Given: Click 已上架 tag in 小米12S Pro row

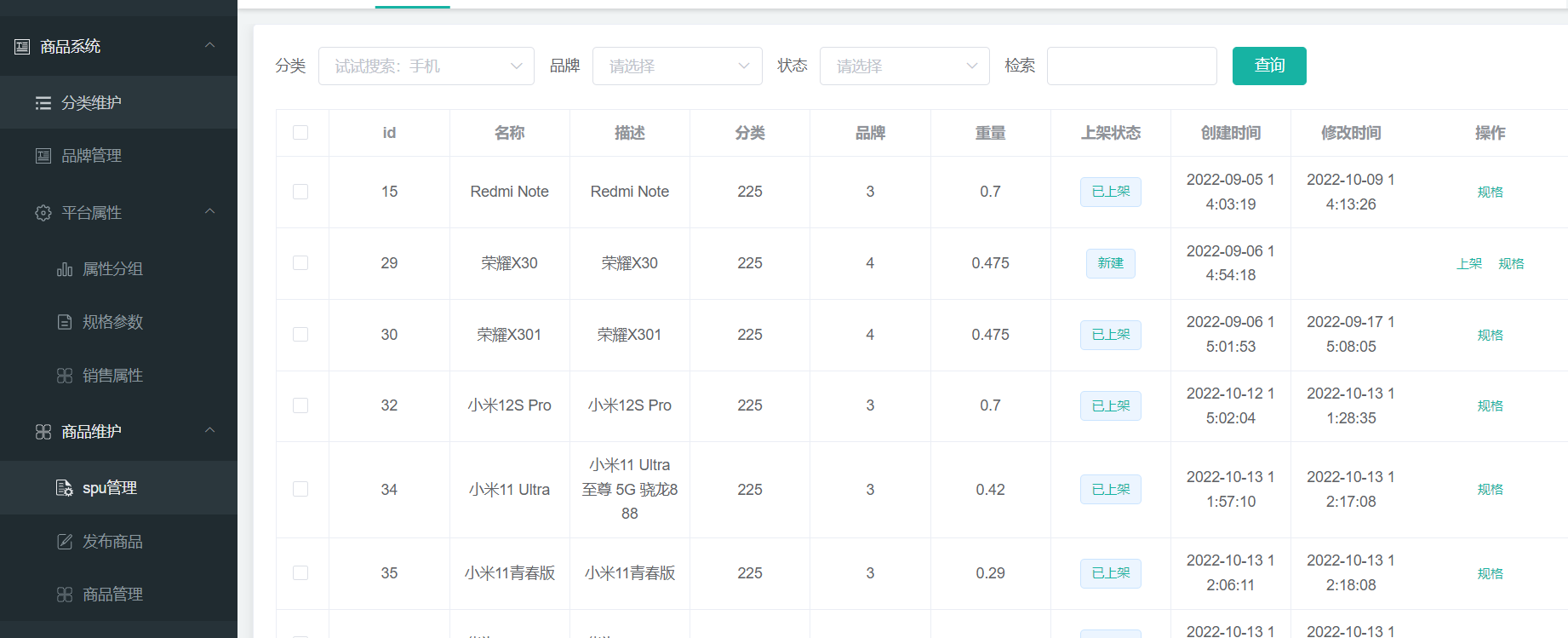Looking at the screenshot, I should point(1111,405).
